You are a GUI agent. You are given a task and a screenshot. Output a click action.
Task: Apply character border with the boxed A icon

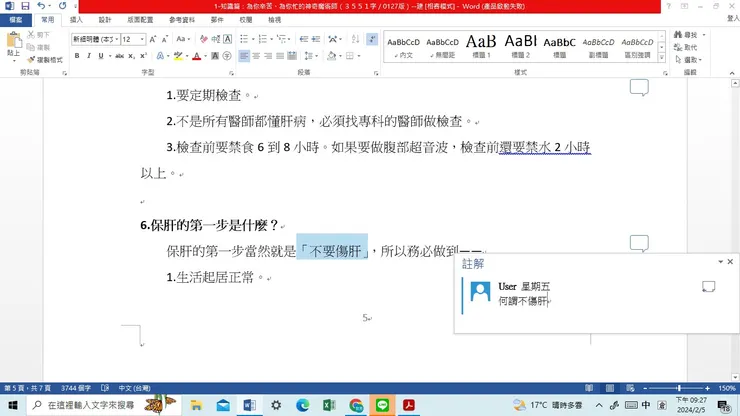[227, 39]
